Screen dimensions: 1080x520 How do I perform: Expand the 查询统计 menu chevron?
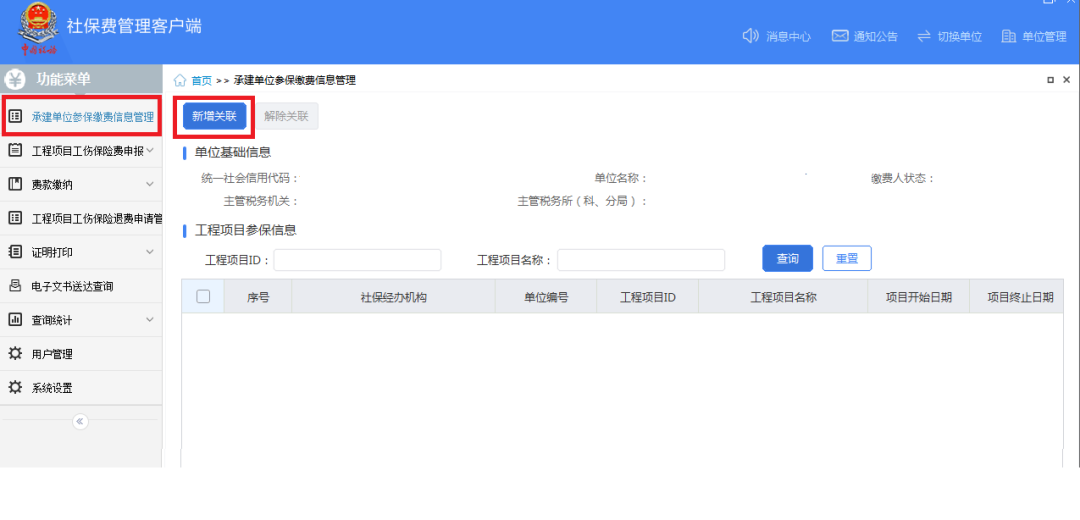150,320
